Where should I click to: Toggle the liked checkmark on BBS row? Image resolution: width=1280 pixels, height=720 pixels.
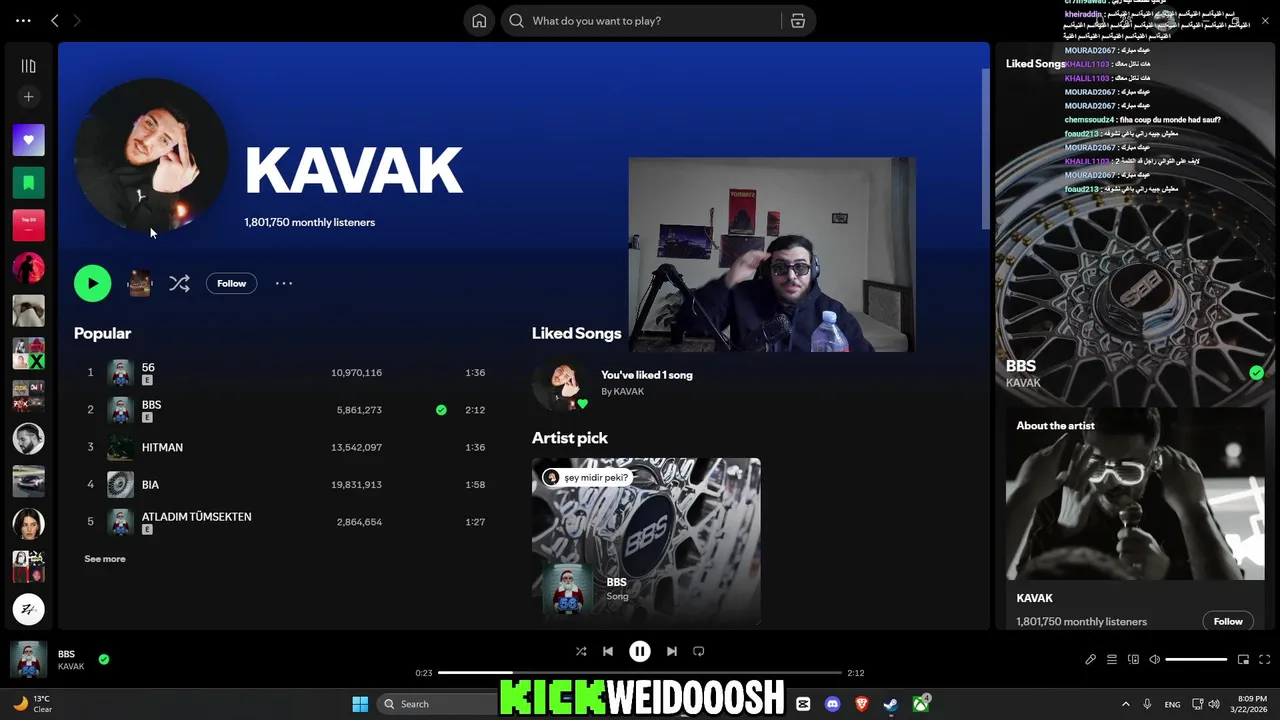pos(441,410)
